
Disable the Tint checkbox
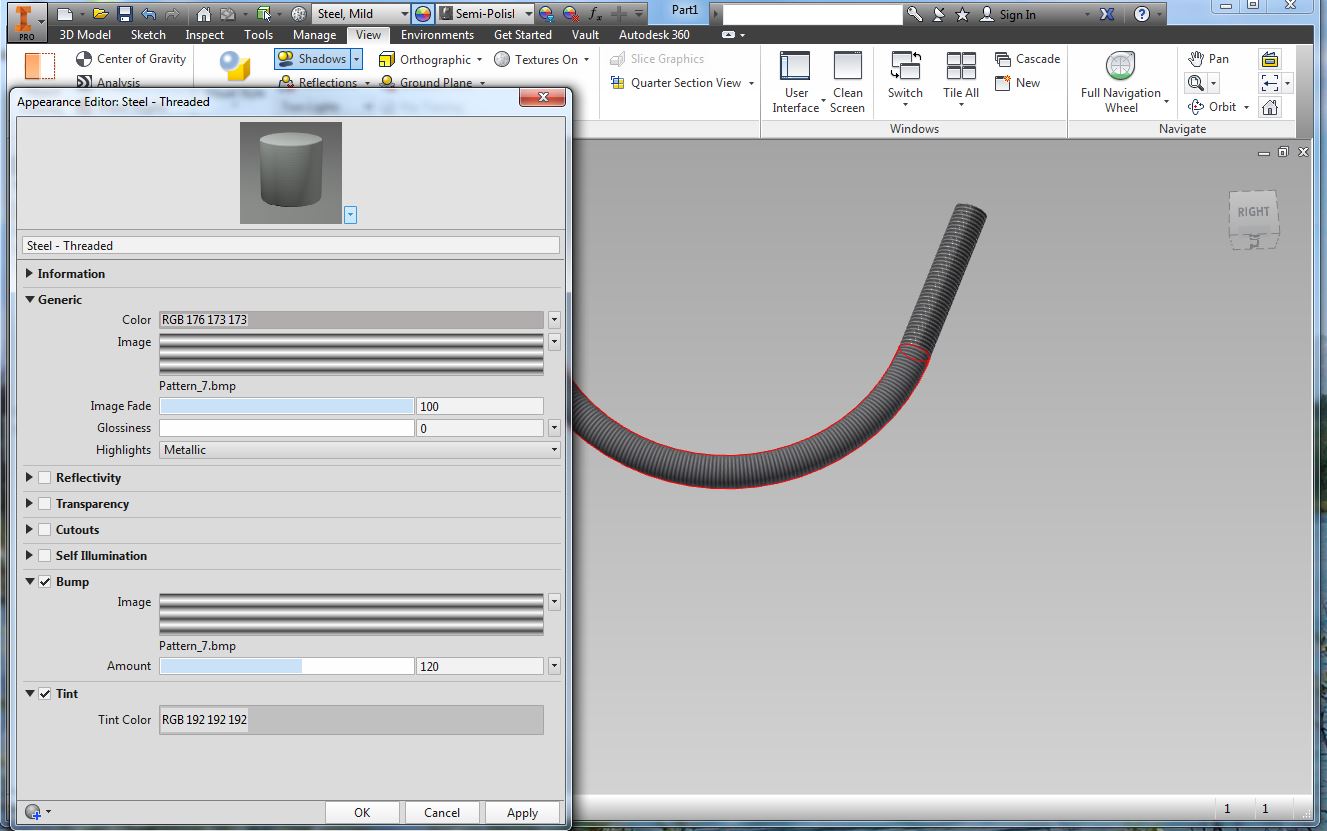(x=44, y=693)
